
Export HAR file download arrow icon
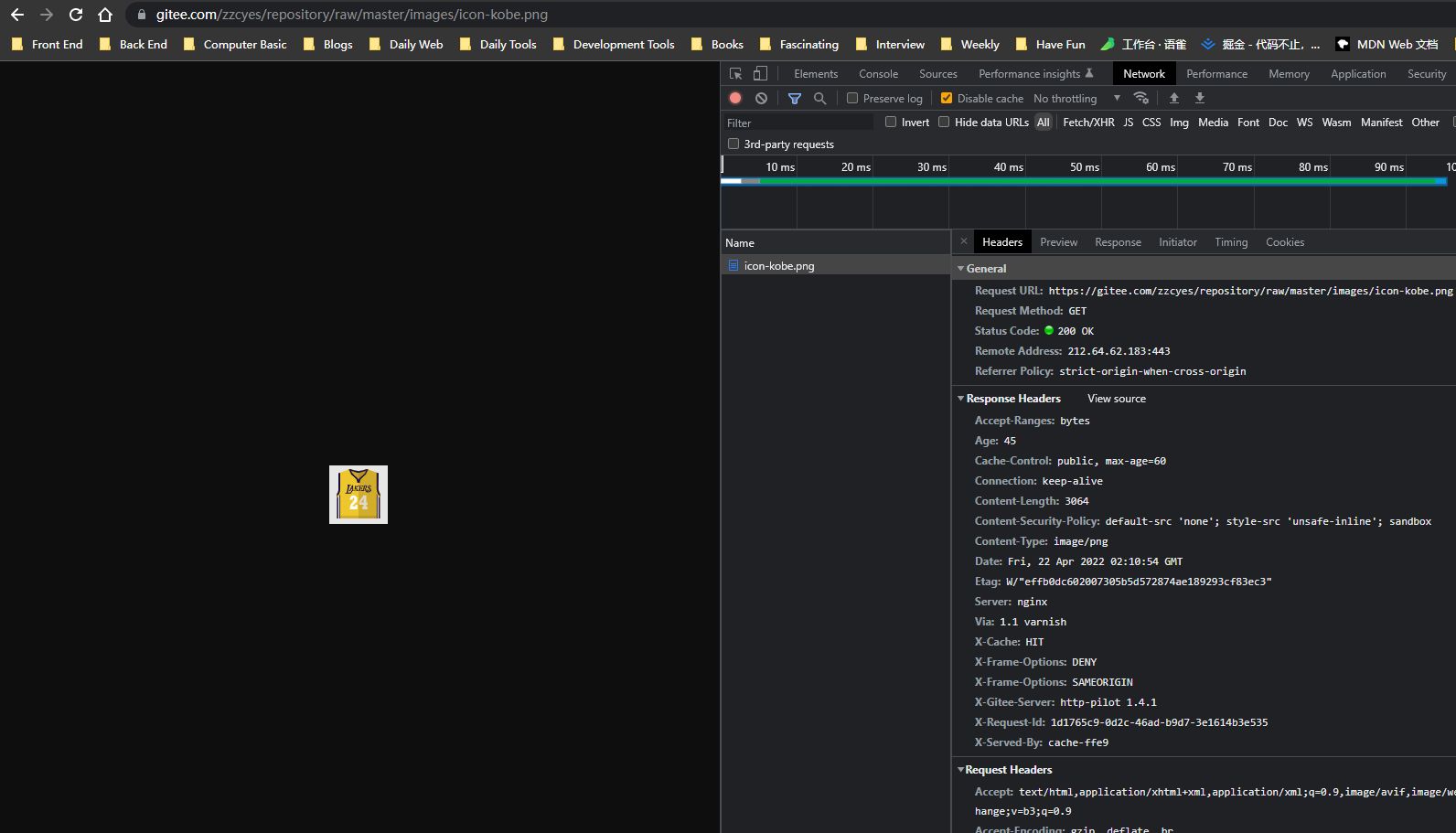tap(1200, 98)
